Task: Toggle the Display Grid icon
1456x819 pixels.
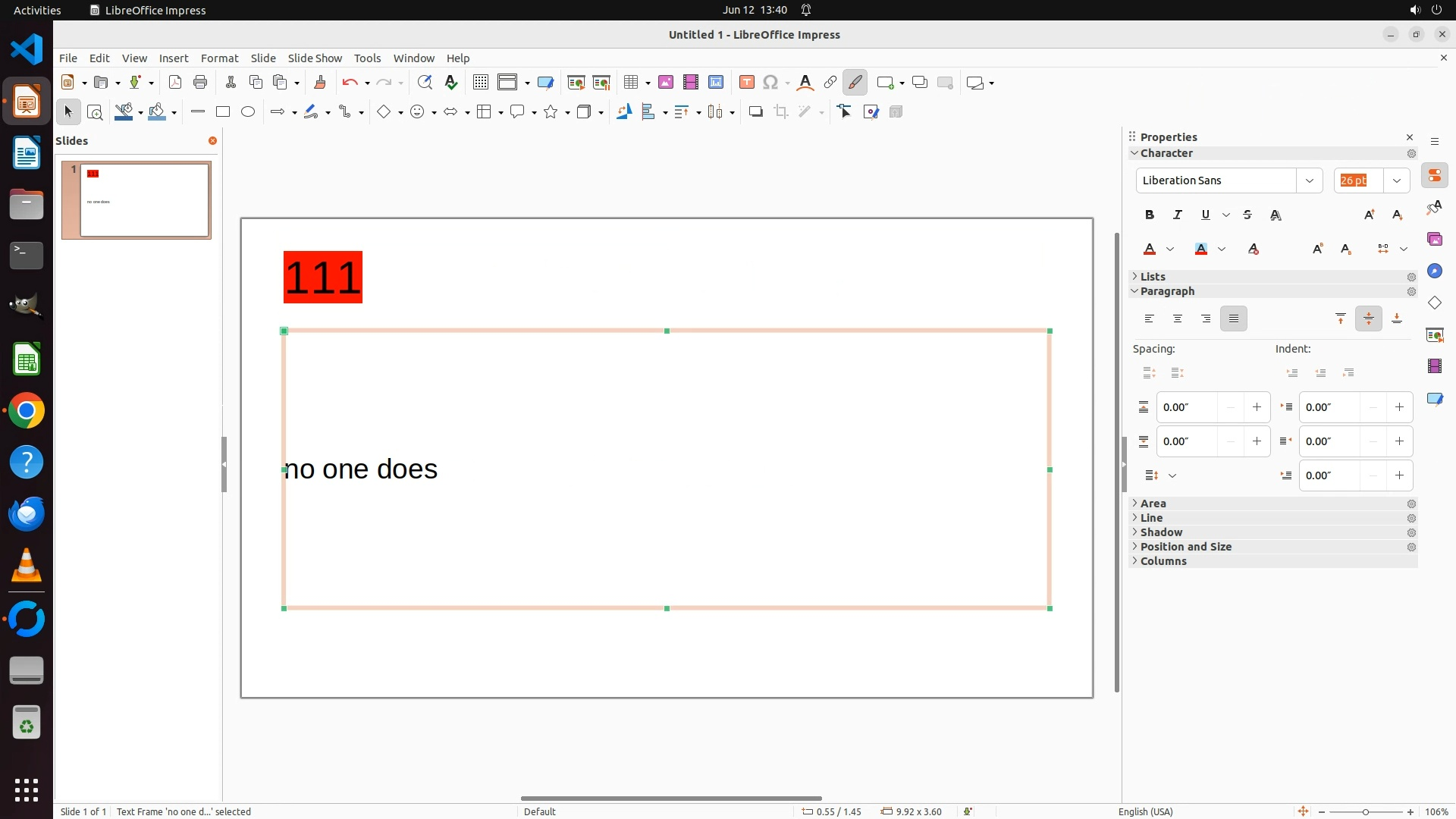Action: [x=480, y=83]
